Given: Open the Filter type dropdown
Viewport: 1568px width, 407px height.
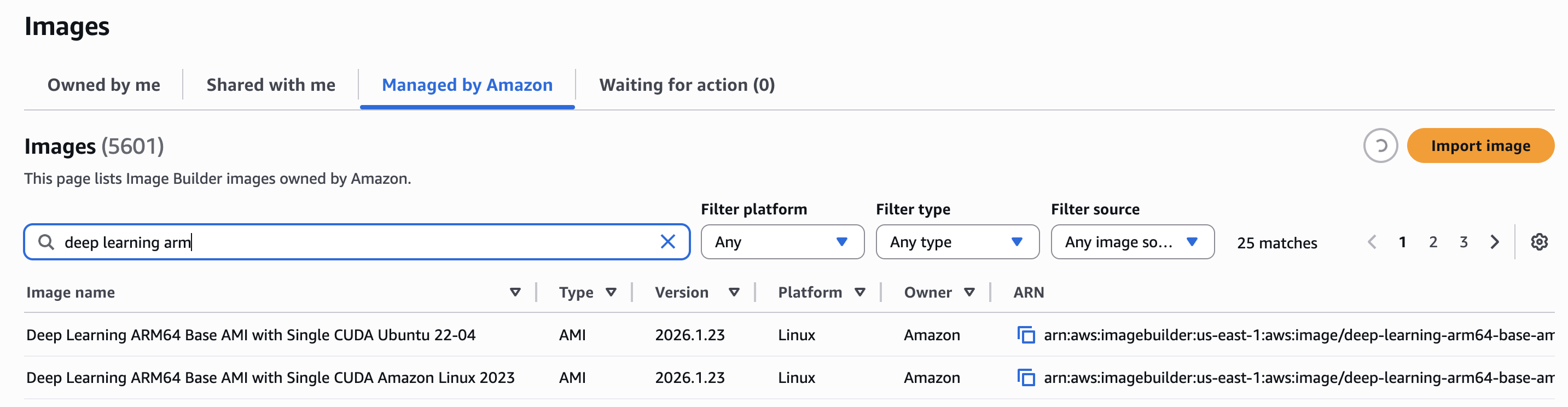Looking at the screenshot, I should tap(957, 242).
